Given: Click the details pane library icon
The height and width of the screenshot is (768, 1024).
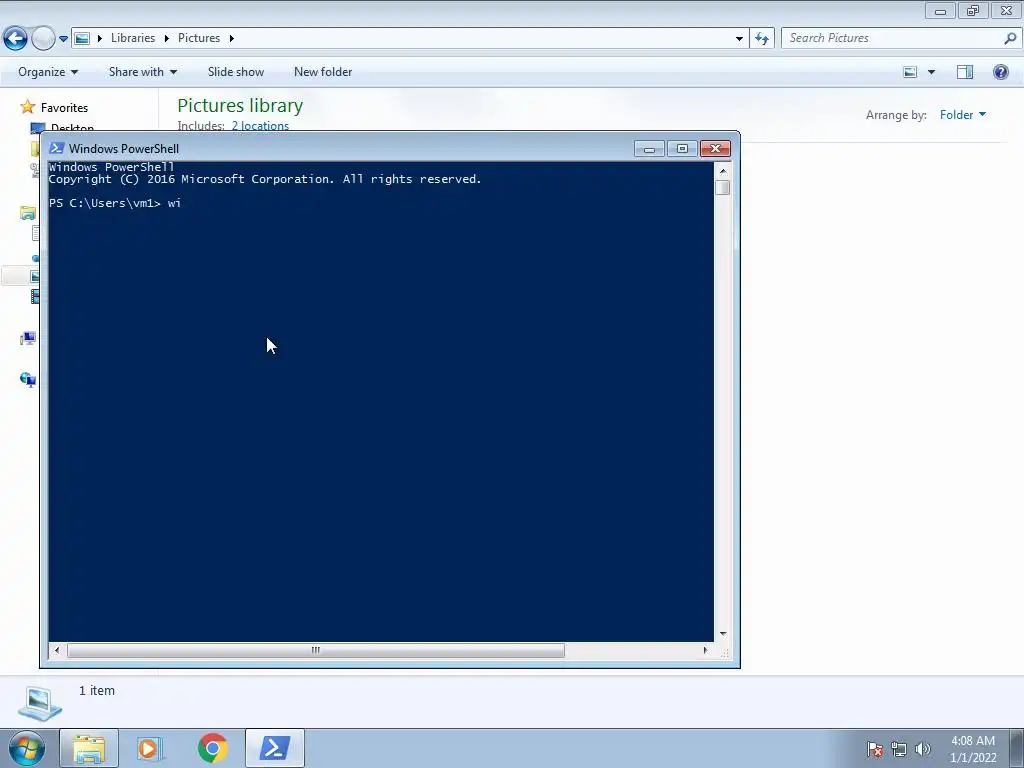Looking at the screenshot, I should (x=40, y=703).
